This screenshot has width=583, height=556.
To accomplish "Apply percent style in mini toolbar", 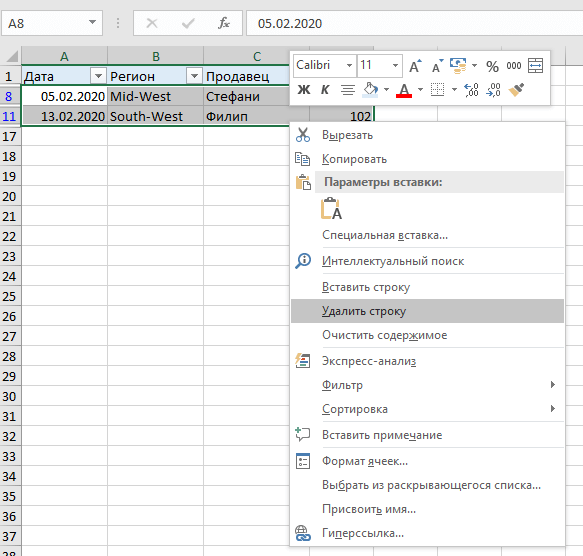I will tap(492, 66).
